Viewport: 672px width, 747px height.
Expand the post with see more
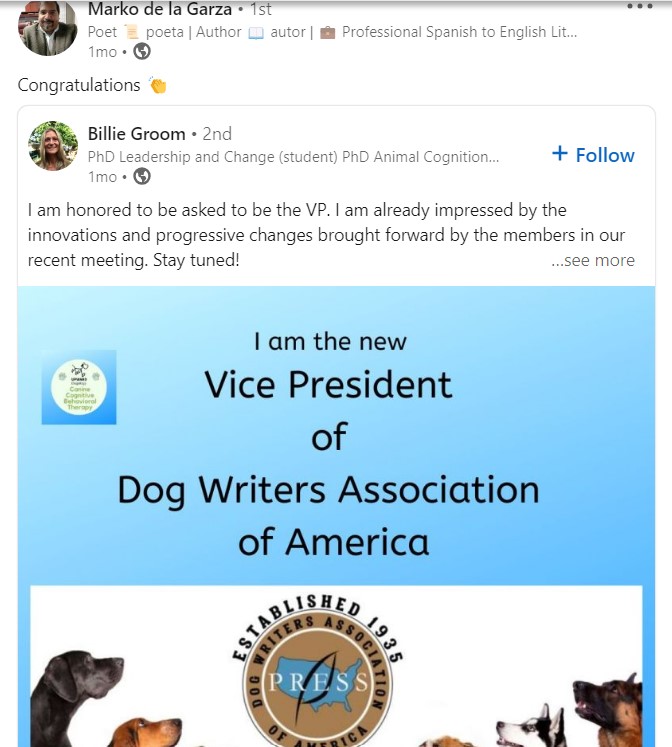pos(593,260)
